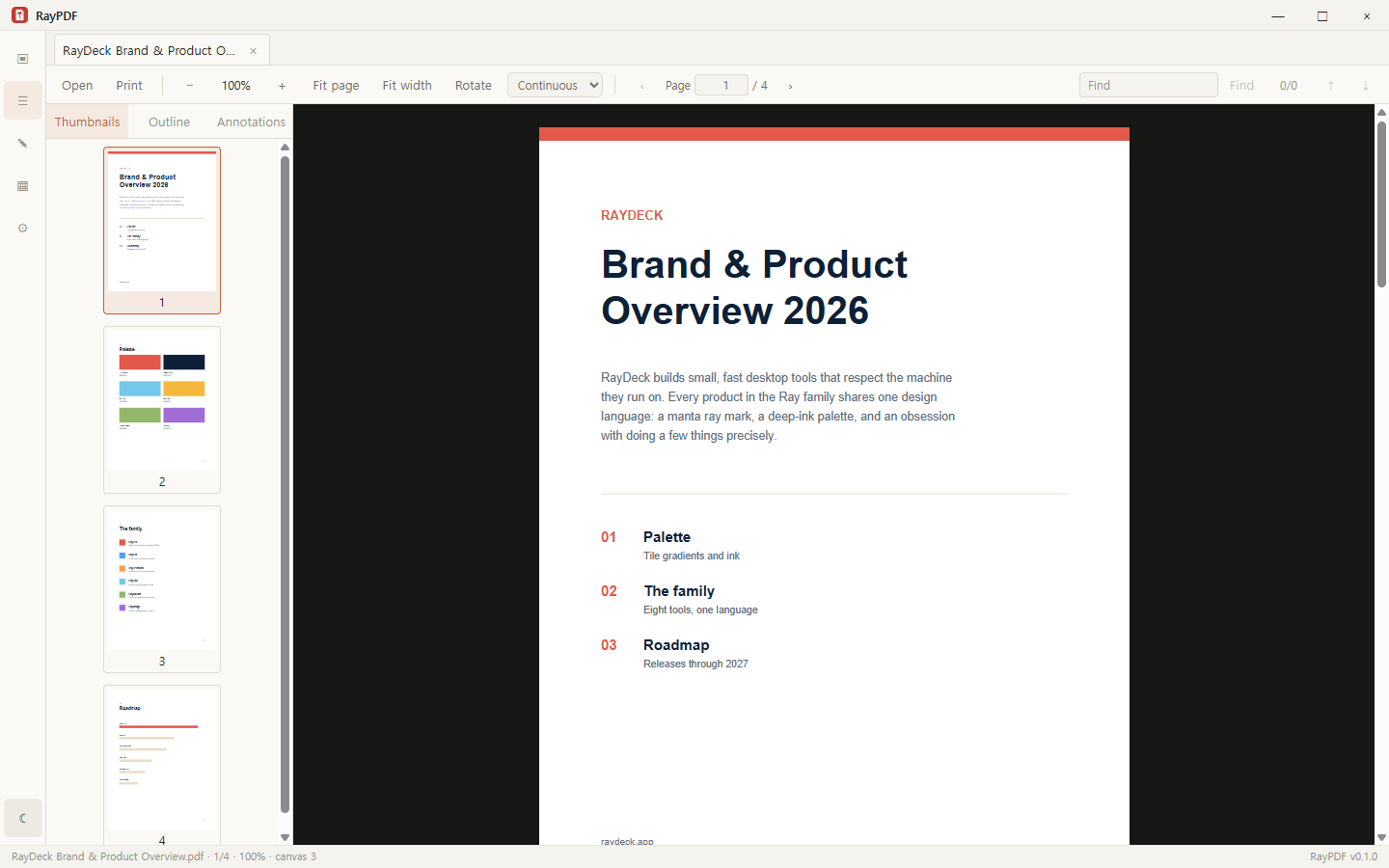Image resolution: width=1389 pixels, height=868 pixels.
Task: Click 'Tile gradients and ink' text
Action: coord(692,556)
